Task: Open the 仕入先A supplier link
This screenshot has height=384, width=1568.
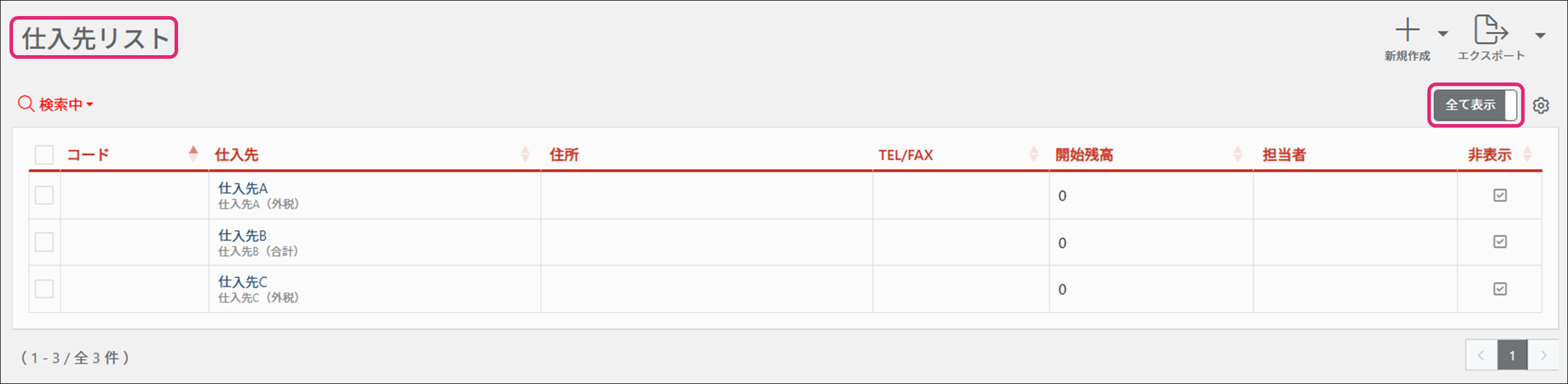Action: click(243, 189)
